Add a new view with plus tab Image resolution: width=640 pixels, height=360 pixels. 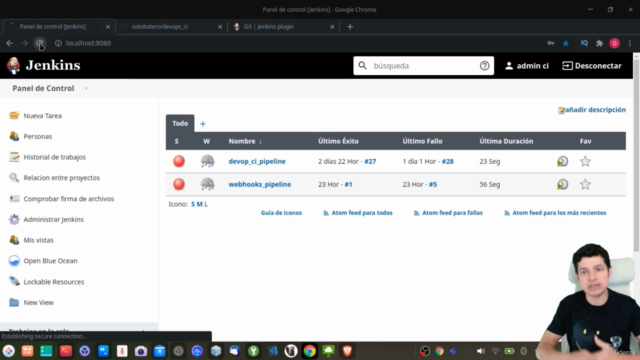(203, 124)
